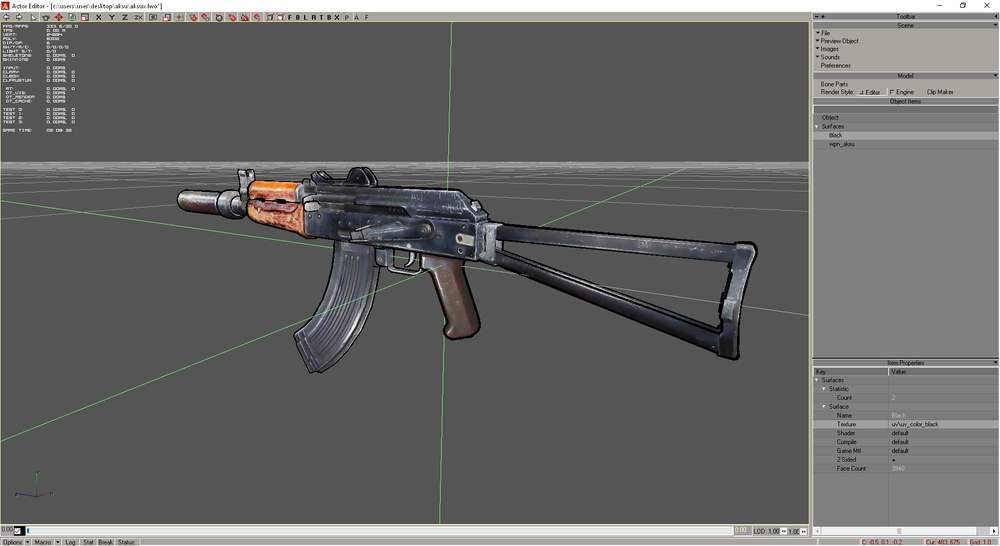Click the Clip Maker button
Screen dimensions: 1000x546
pyautogui.click(x=939, y=92)
